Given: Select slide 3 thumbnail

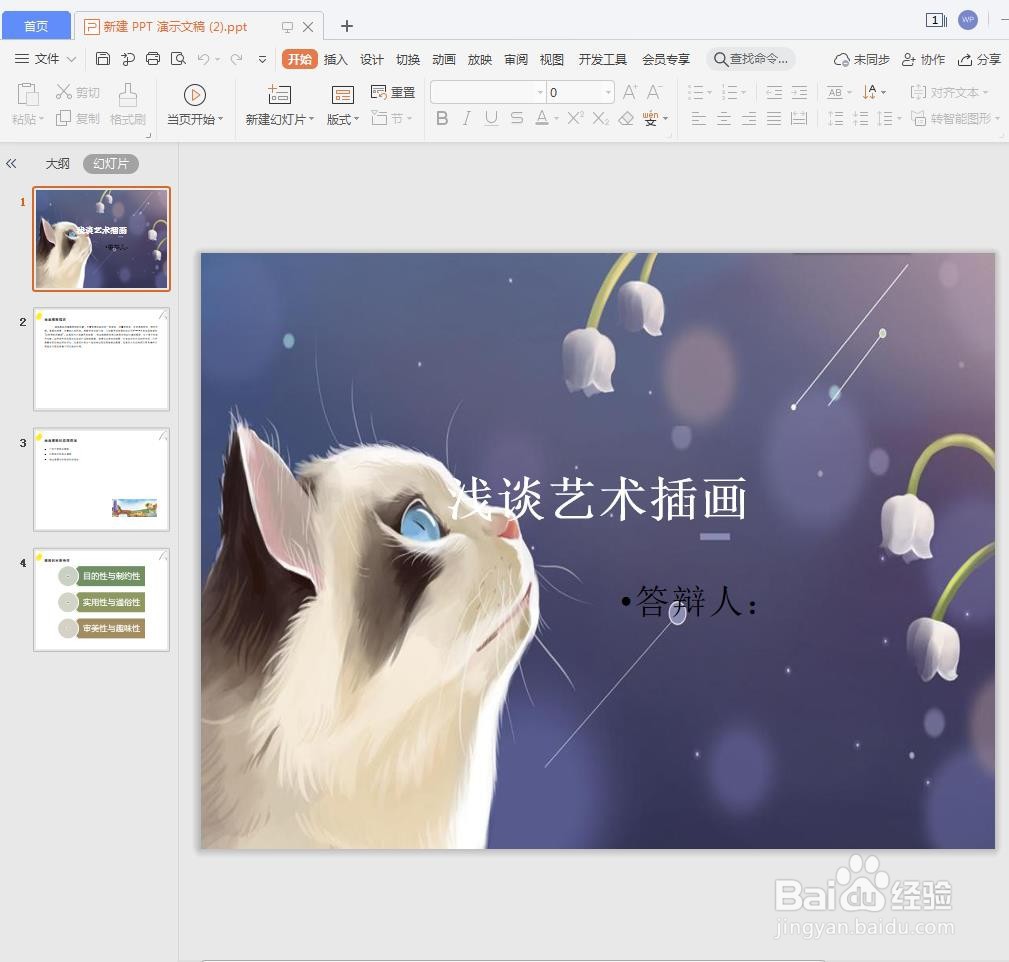Looking at the screenshot, I should pyautogui.click(x=101, y=479).
